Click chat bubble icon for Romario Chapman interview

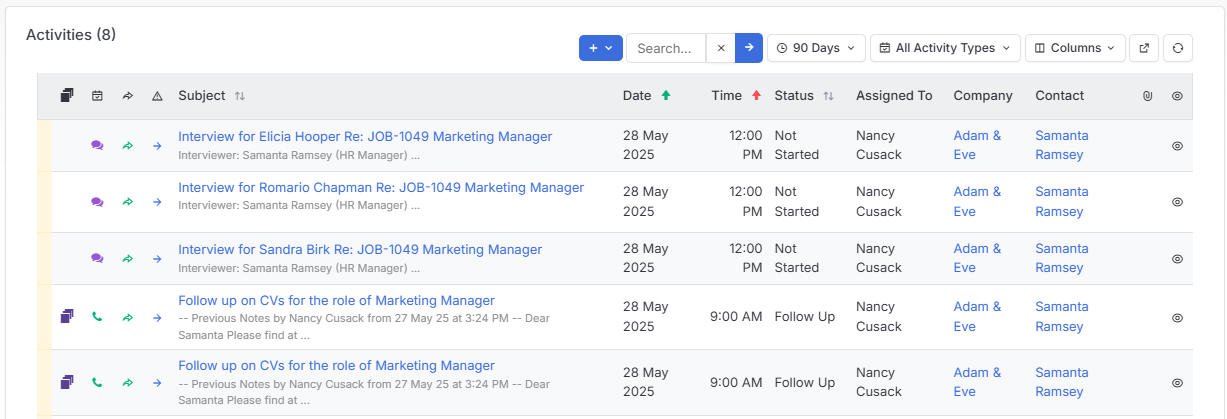coord(97,202)
